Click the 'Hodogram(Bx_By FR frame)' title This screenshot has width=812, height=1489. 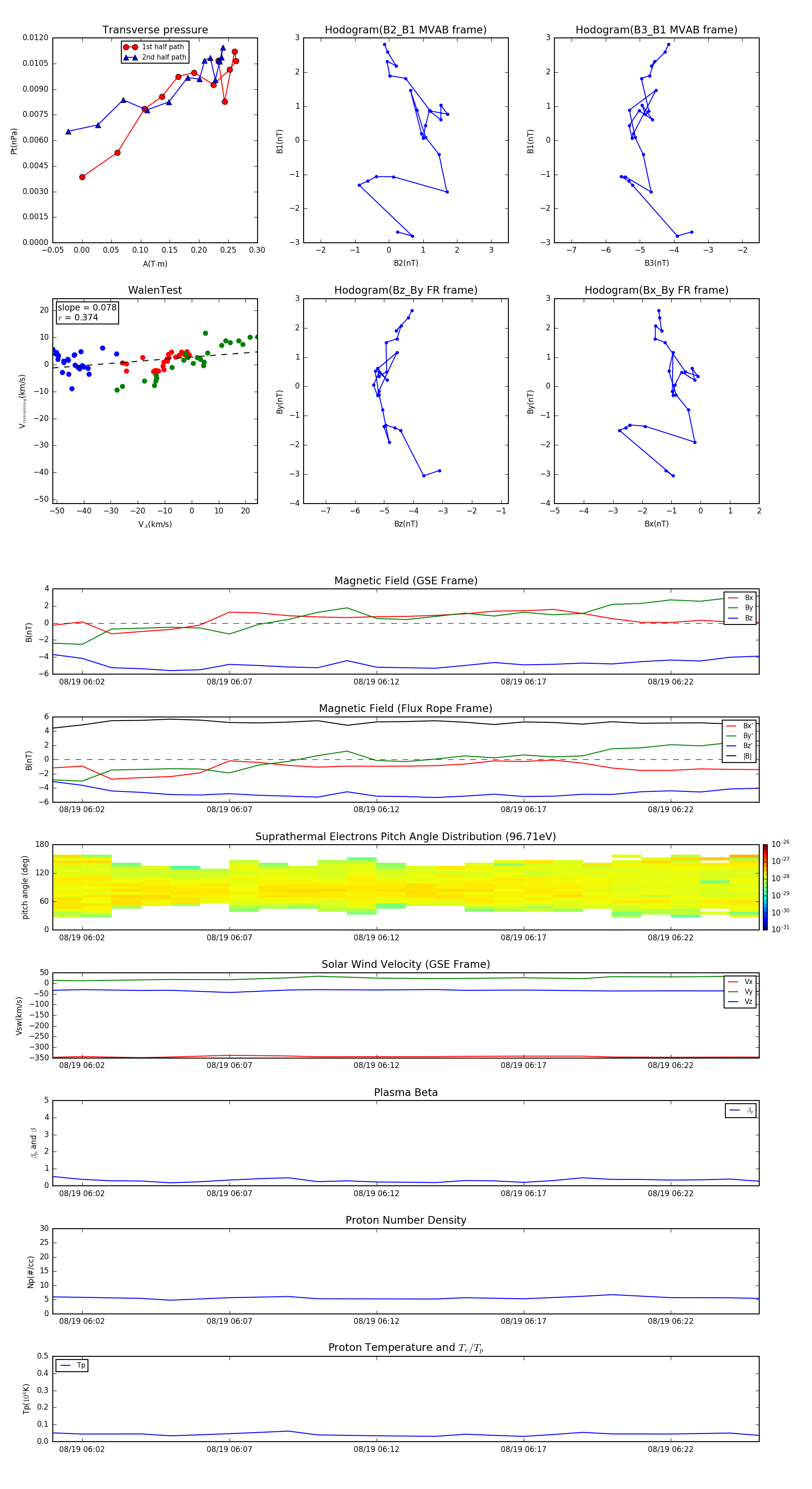coord(656,290)
